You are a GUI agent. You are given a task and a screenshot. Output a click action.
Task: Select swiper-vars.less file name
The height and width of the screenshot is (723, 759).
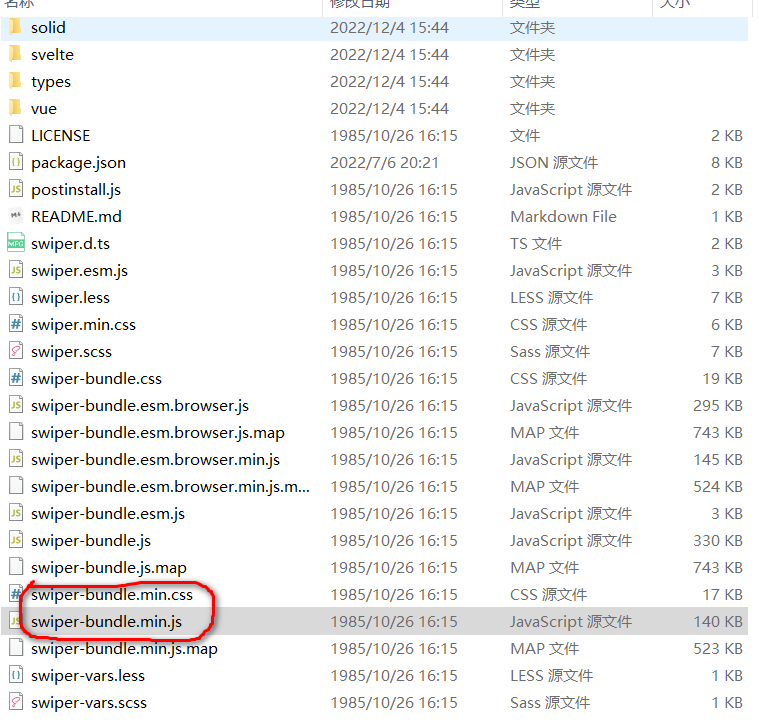(x=88, y=676)
